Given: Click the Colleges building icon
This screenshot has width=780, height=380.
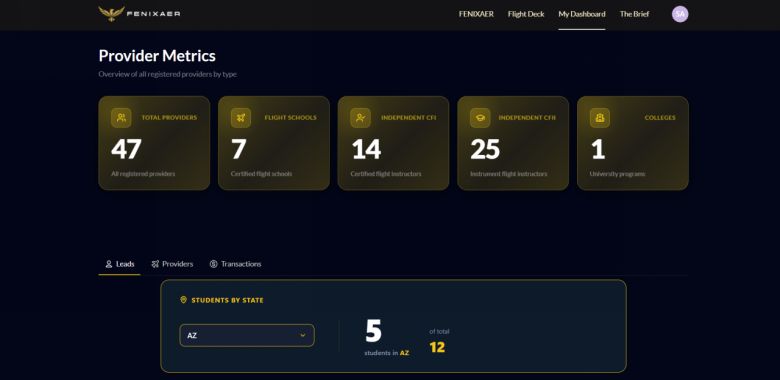Looking at the screenshot, I should pyautogui.click(x=600, y=118).
